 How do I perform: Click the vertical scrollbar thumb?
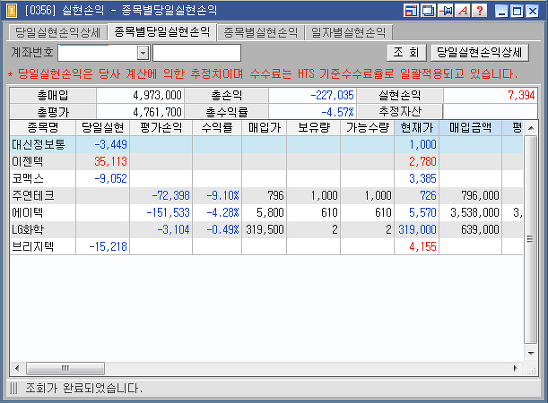point(531,240)
